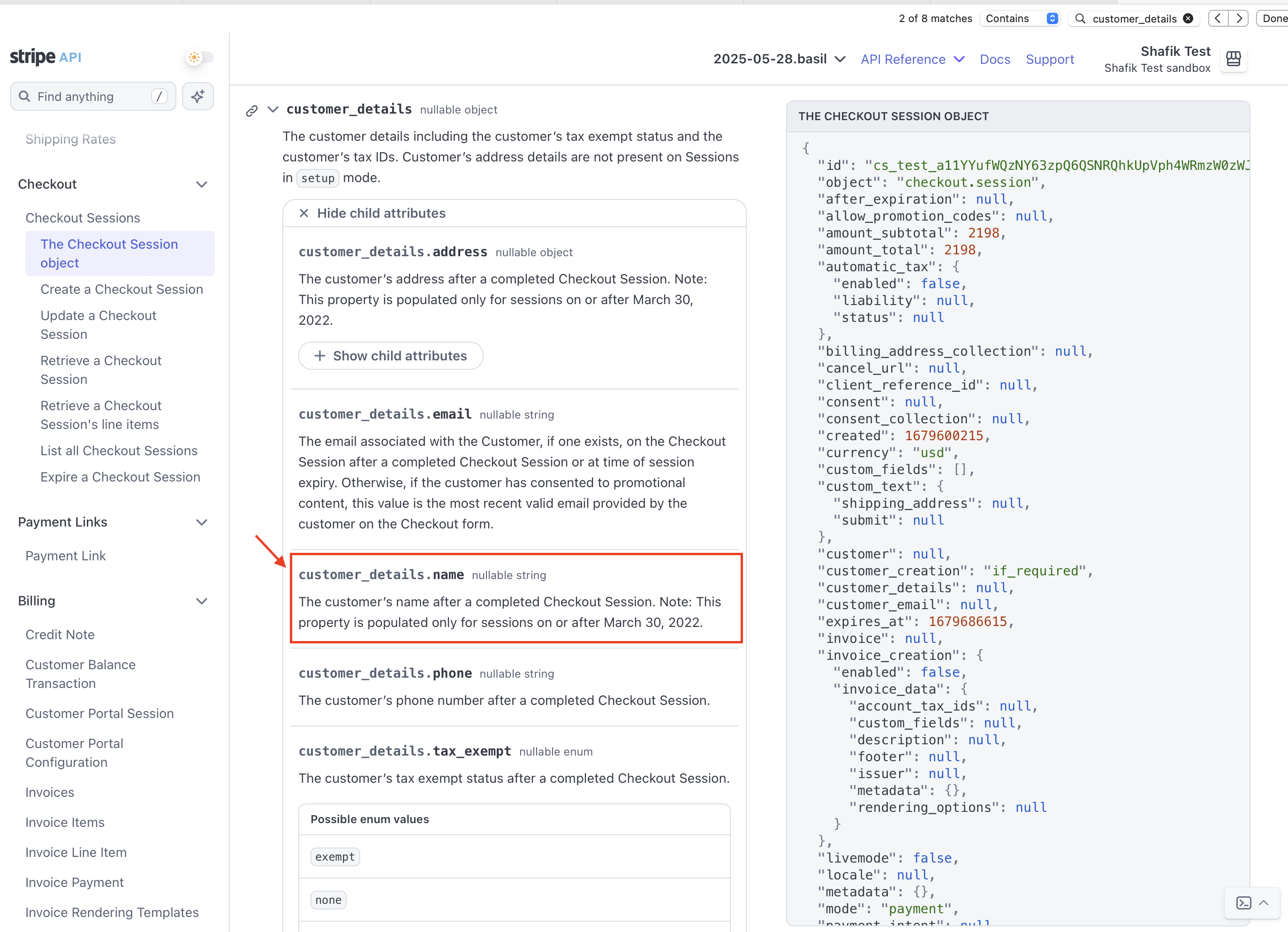The height and width of the screenshot is (932, 1288).
Task: Collapse the Checkout sidebar section
Action: coord(201,185)
